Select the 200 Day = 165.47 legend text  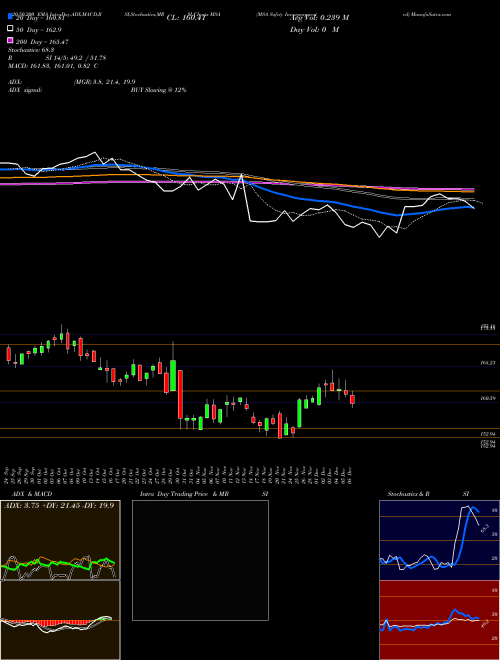pos(42,42)
